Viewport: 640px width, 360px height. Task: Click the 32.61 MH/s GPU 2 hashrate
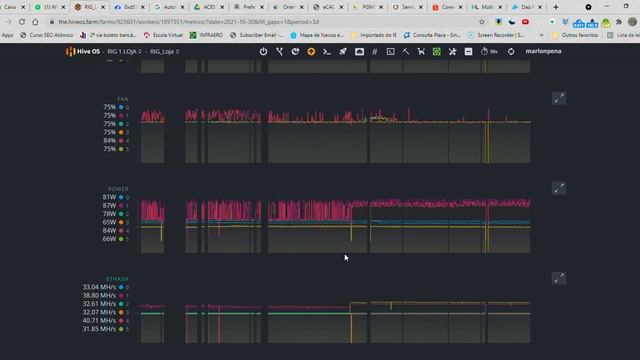(99, 304)
